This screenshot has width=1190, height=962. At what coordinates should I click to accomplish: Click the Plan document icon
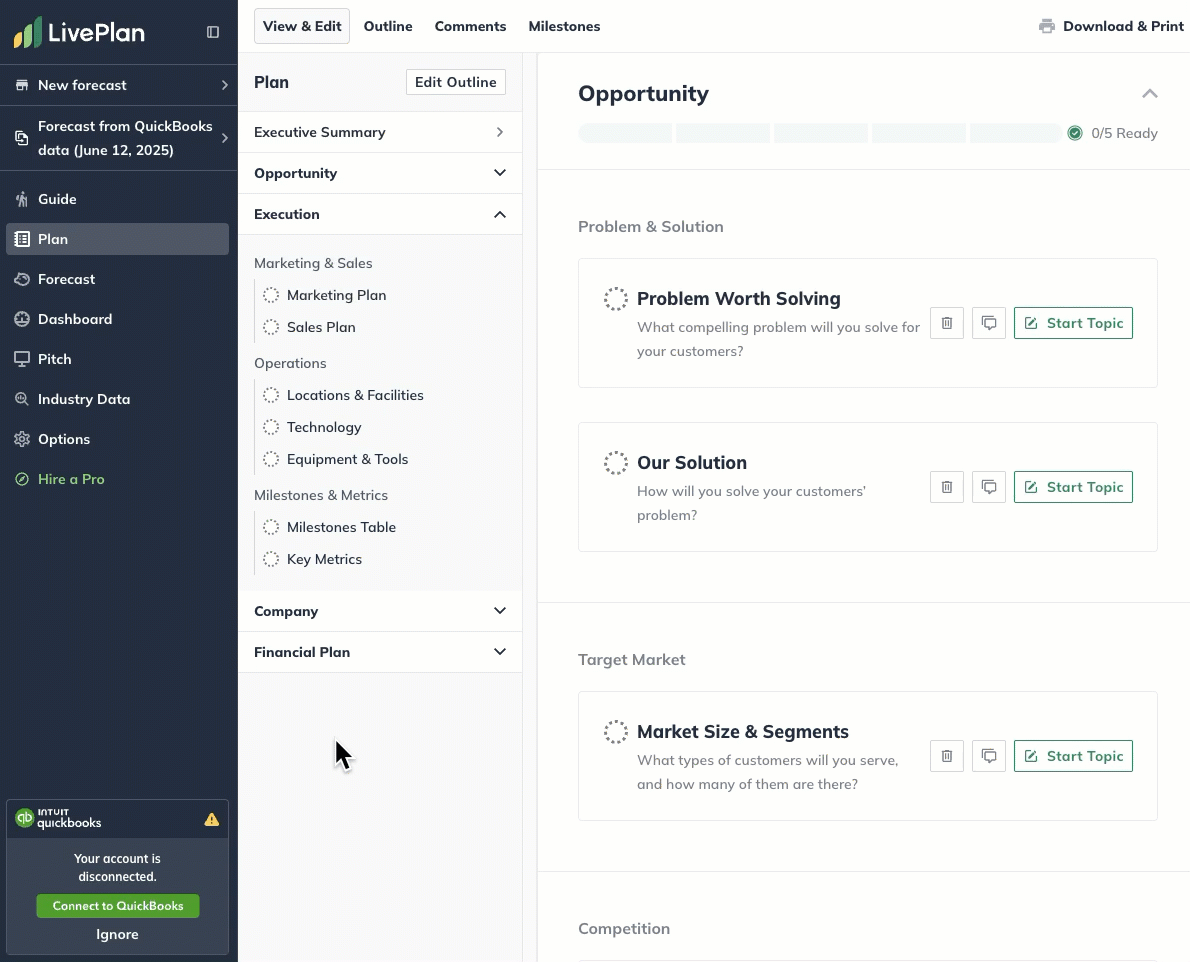(22, 239)
